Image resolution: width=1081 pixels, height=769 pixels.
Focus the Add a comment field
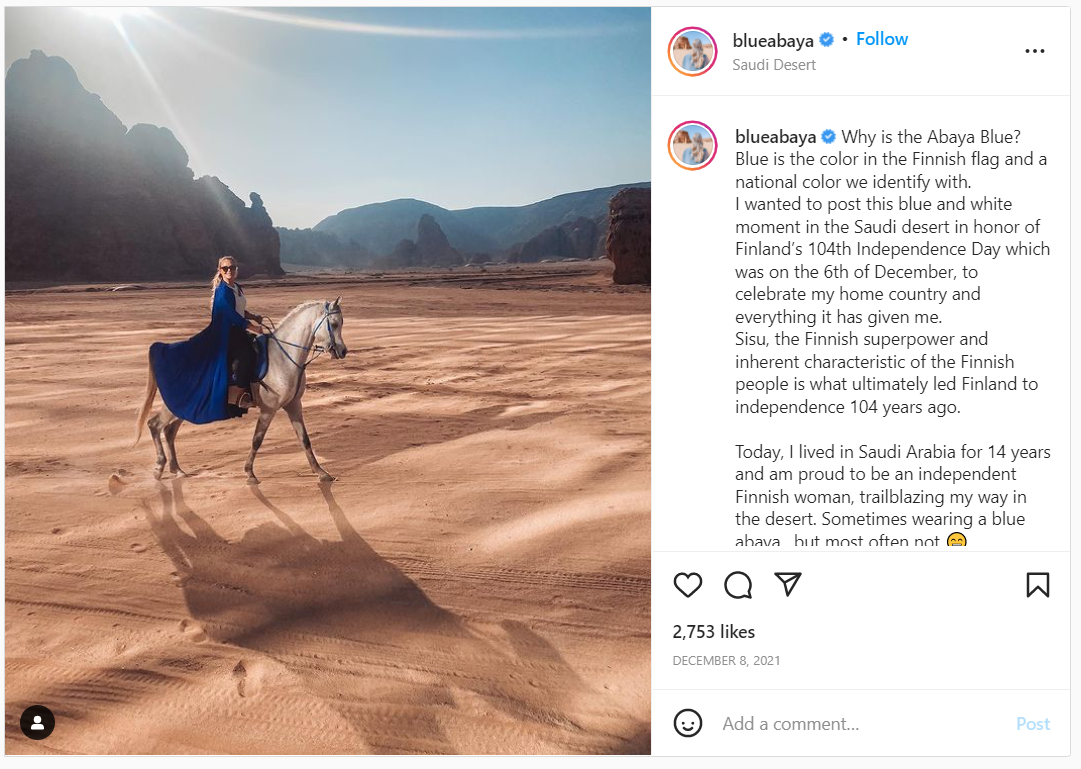862,723
